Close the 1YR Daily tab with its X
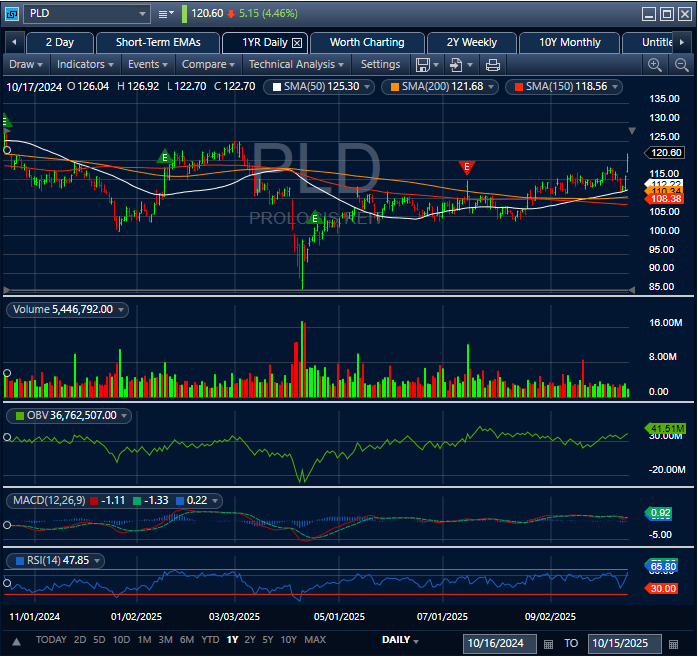The height and width of the screenshot is (657, 698). 296,43
